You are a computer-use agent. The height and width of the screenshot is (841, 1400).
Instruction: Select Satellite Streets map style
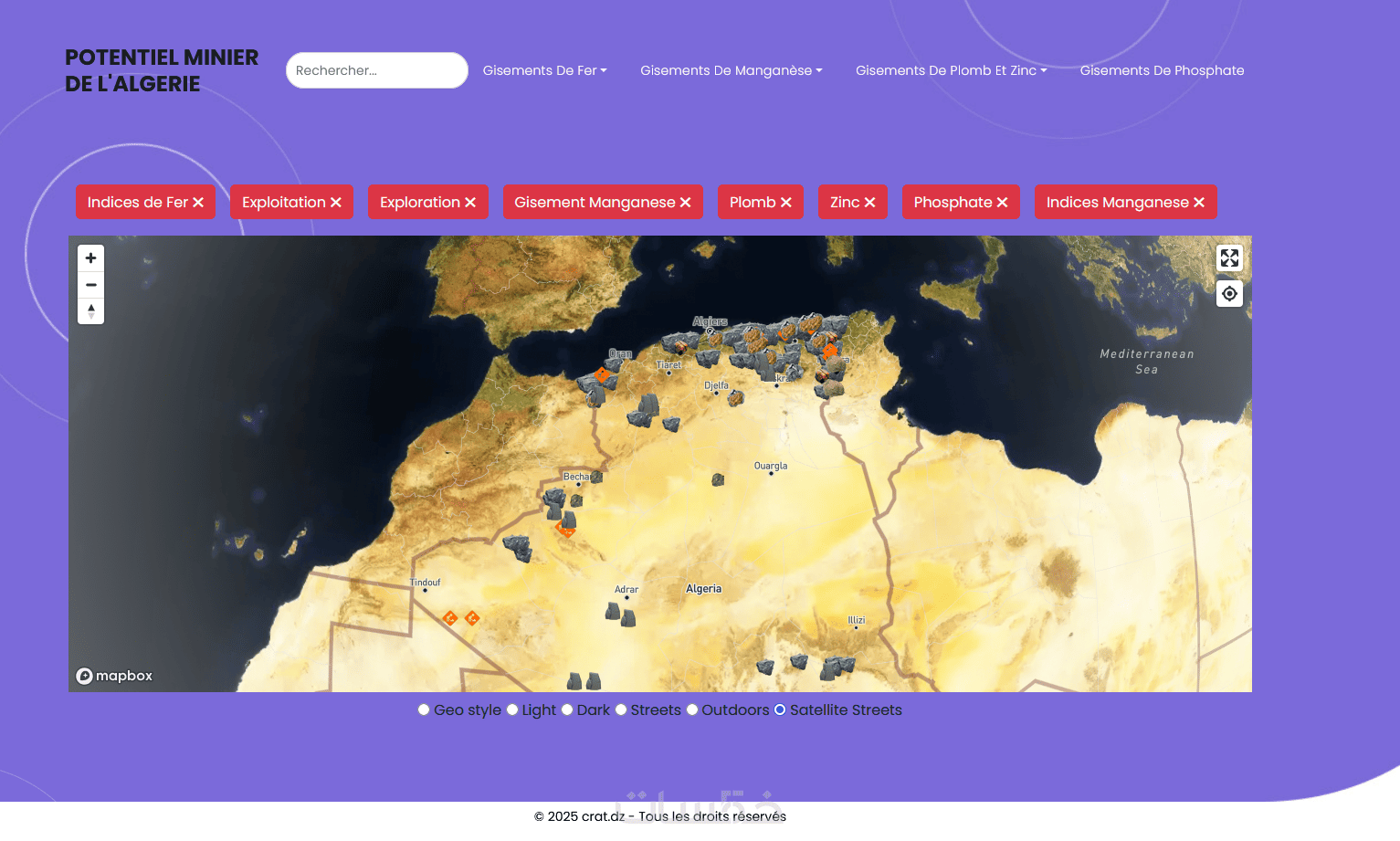(780, 710)
